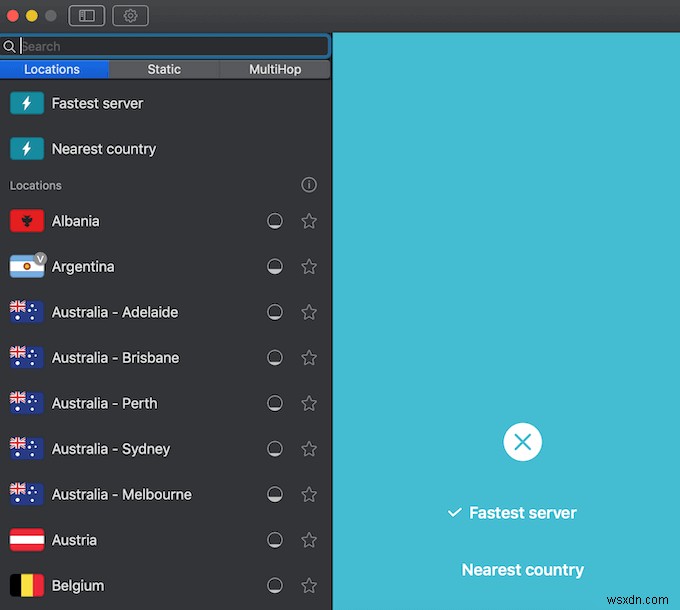Favorite Argentina with the star

click(x=309, y=267)
